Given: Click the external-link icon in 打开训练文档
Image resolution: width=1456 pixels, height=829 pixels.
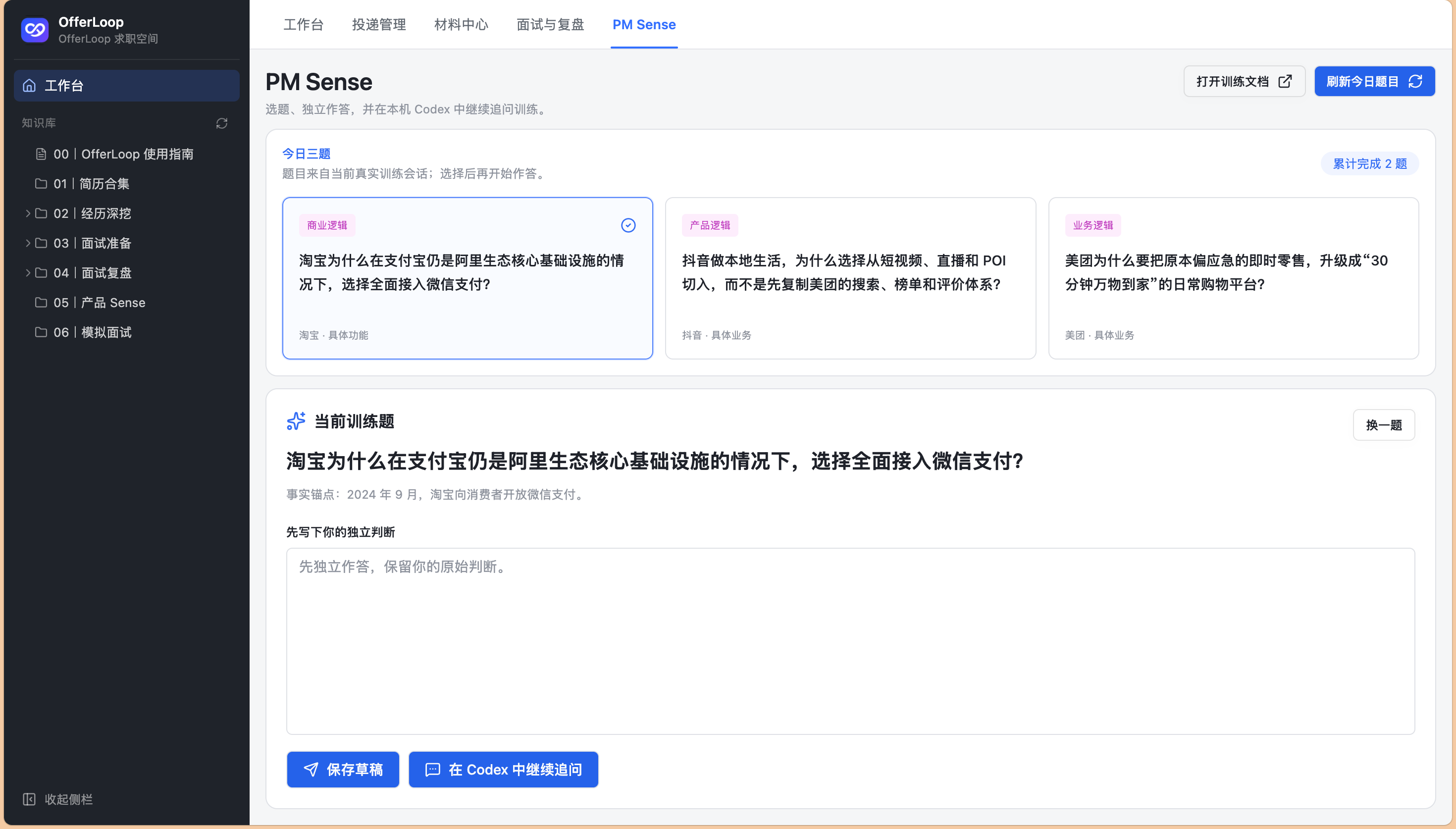Looking at the screenshot, I should click(x=1285, y=81).
